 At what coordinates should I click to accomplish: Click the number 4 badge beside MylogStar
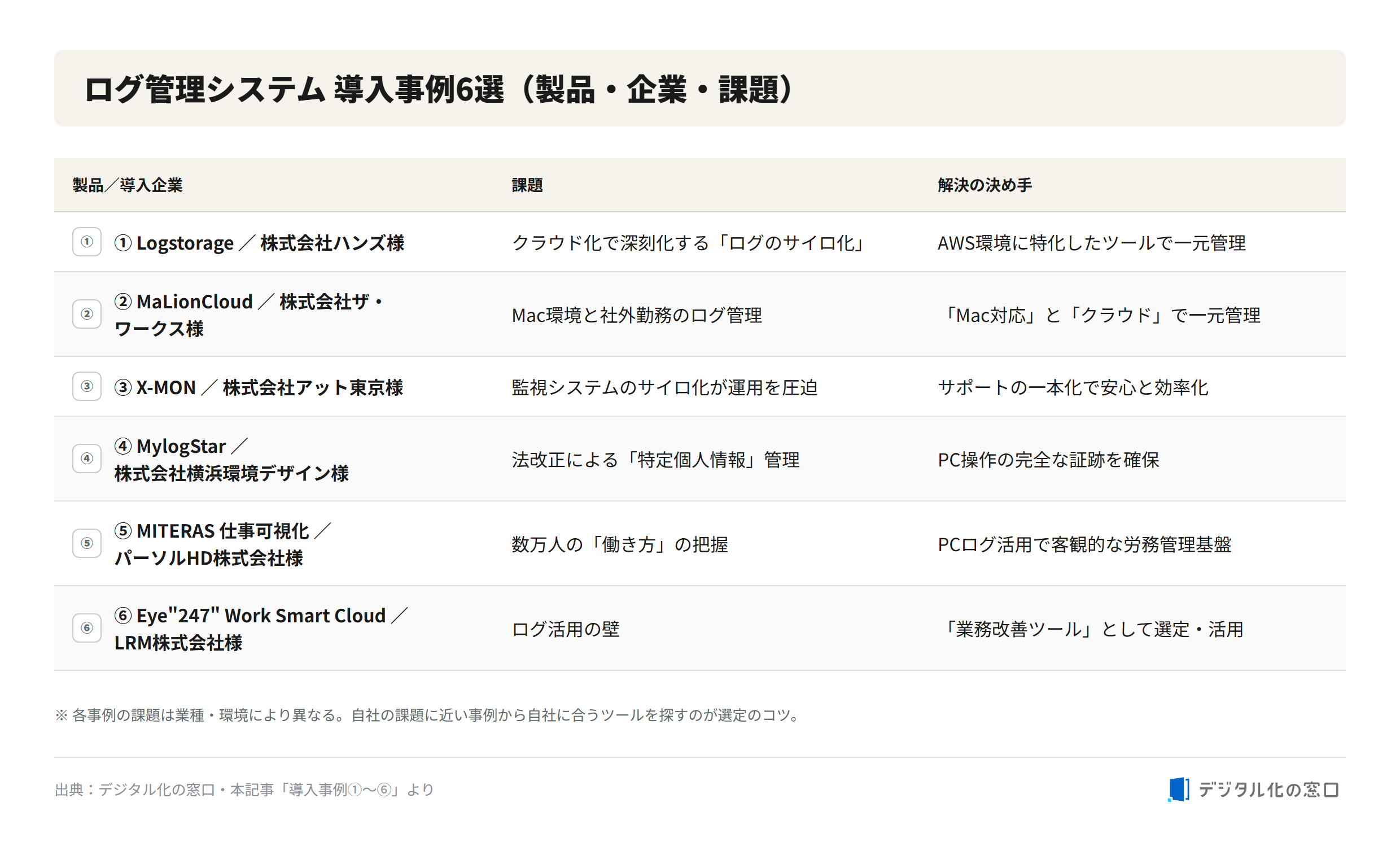pyautogui.click(x=87, y=459)
